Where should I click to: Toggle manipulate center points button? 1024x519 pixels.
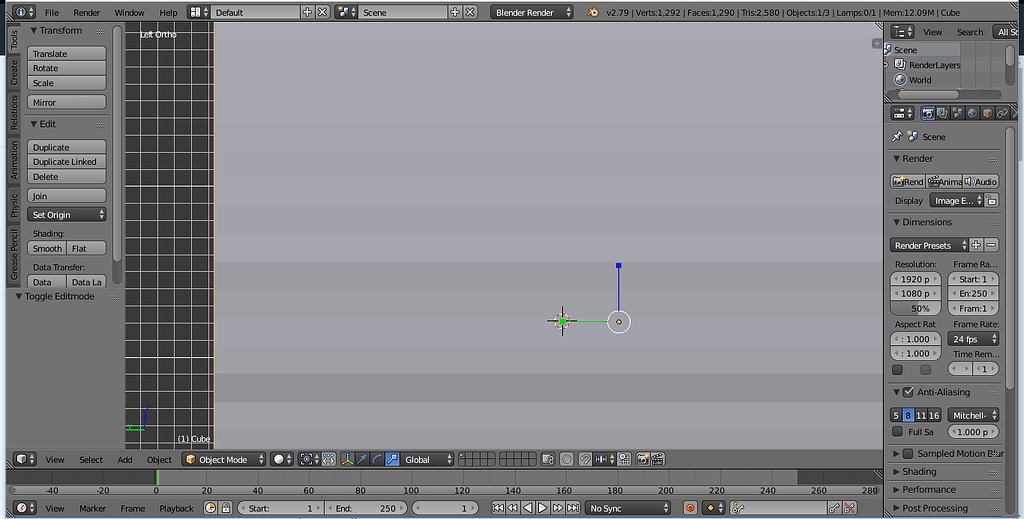tap(328, 459)
